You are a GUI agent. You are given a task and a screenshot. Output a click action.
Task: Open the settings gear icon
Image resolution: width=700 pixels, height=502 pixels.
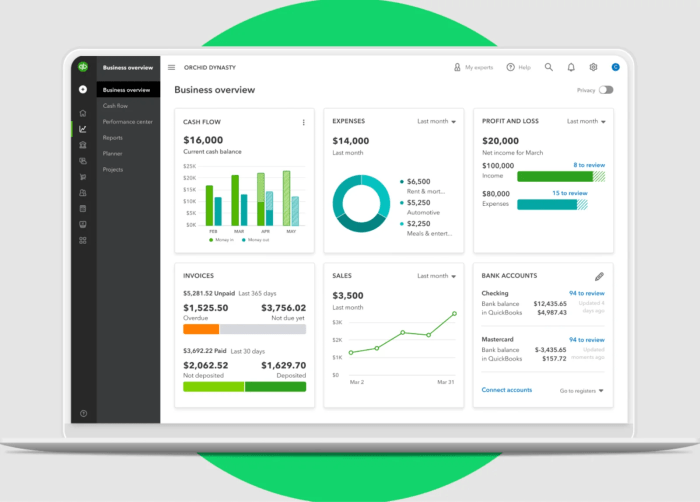[593, 67]
